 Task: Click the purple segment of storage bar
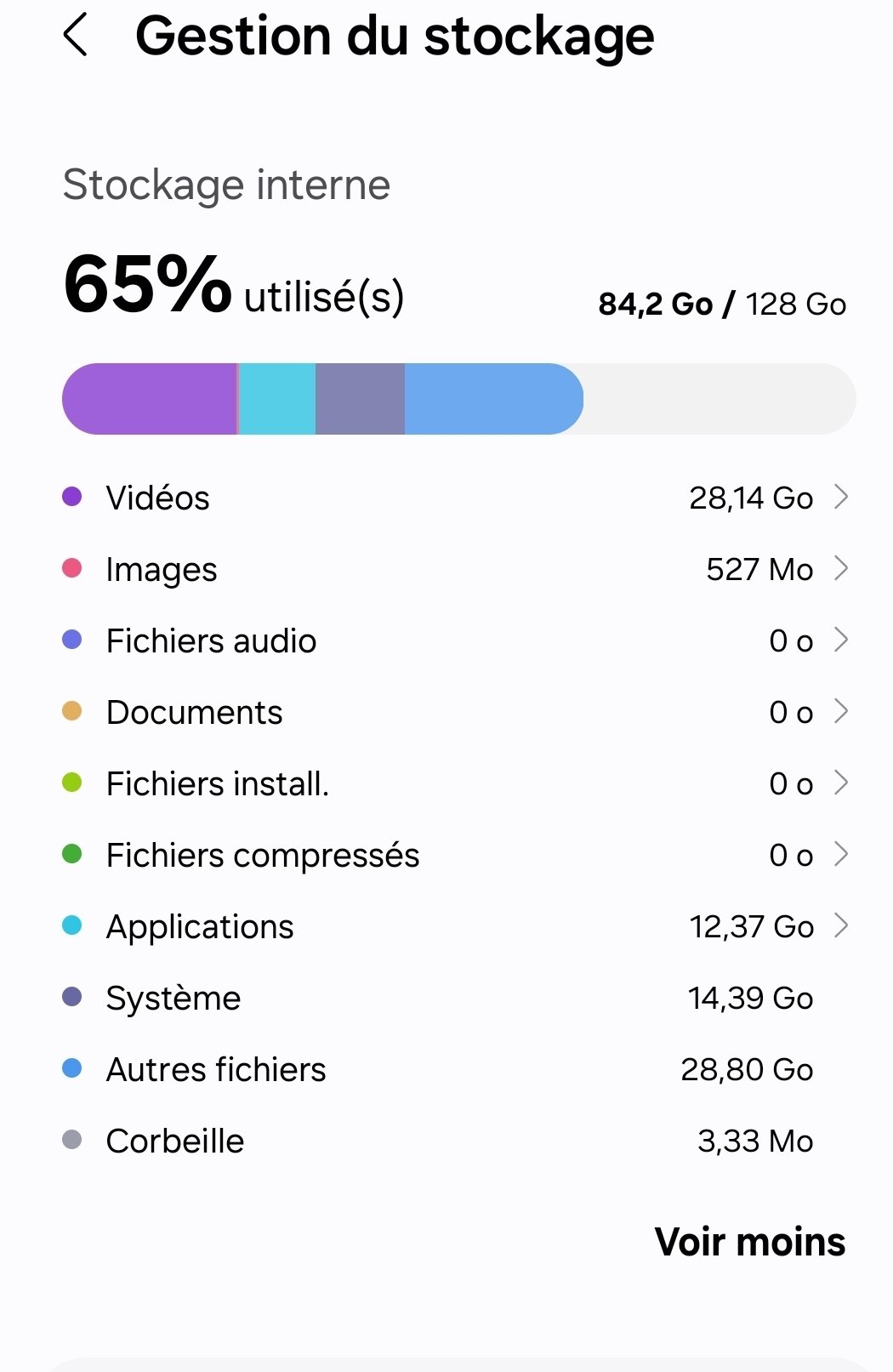tap(150, 399)
